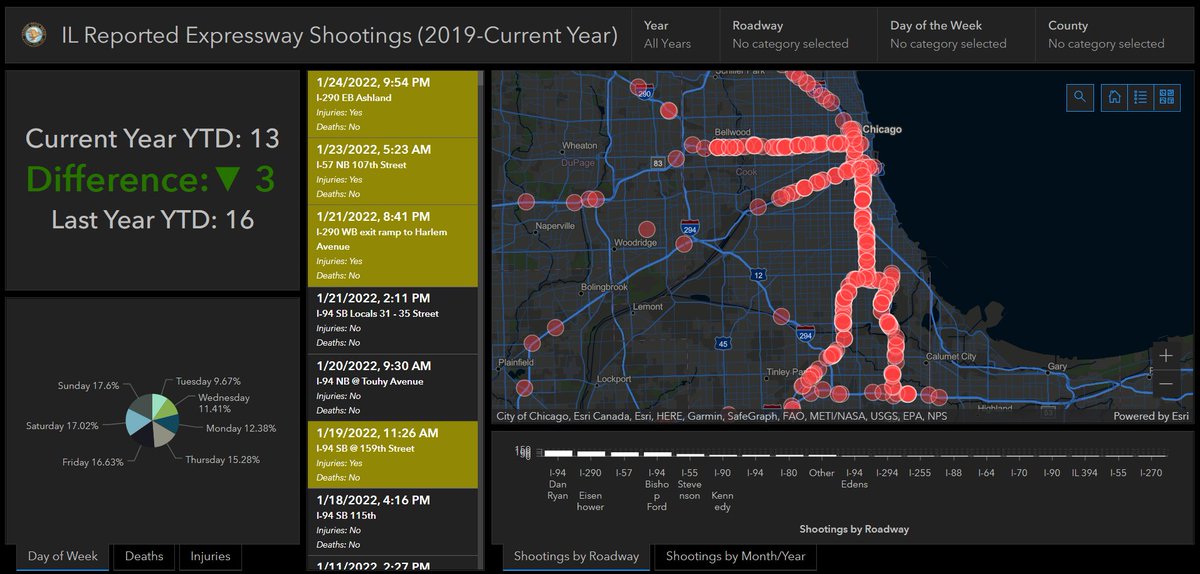Click the green 'Difference: 3' indicator
This screenshot has height=574, width=1200.
(x=150, y=179)
